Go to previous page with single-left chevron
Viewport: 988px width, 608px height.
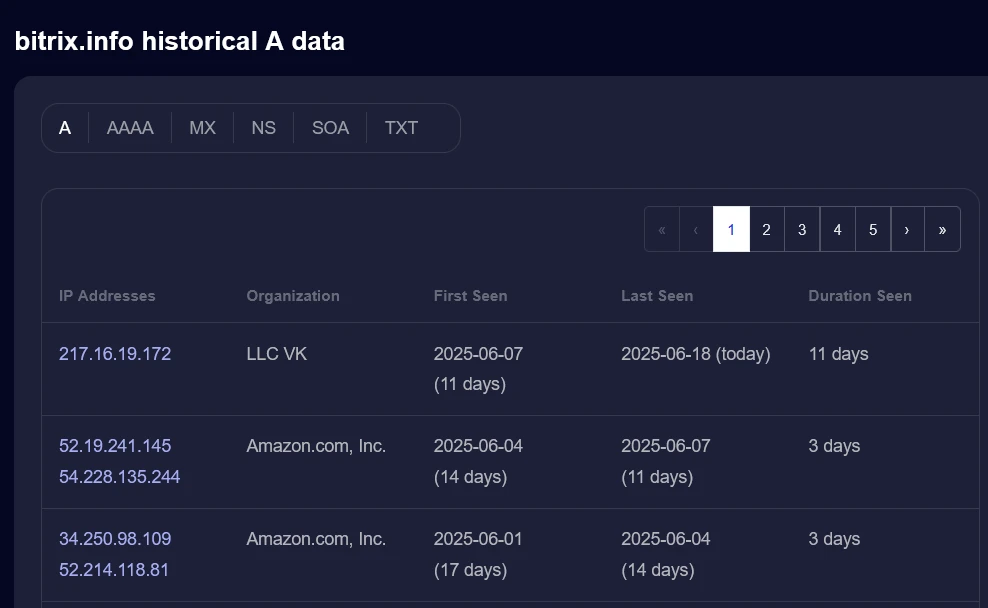696,229
